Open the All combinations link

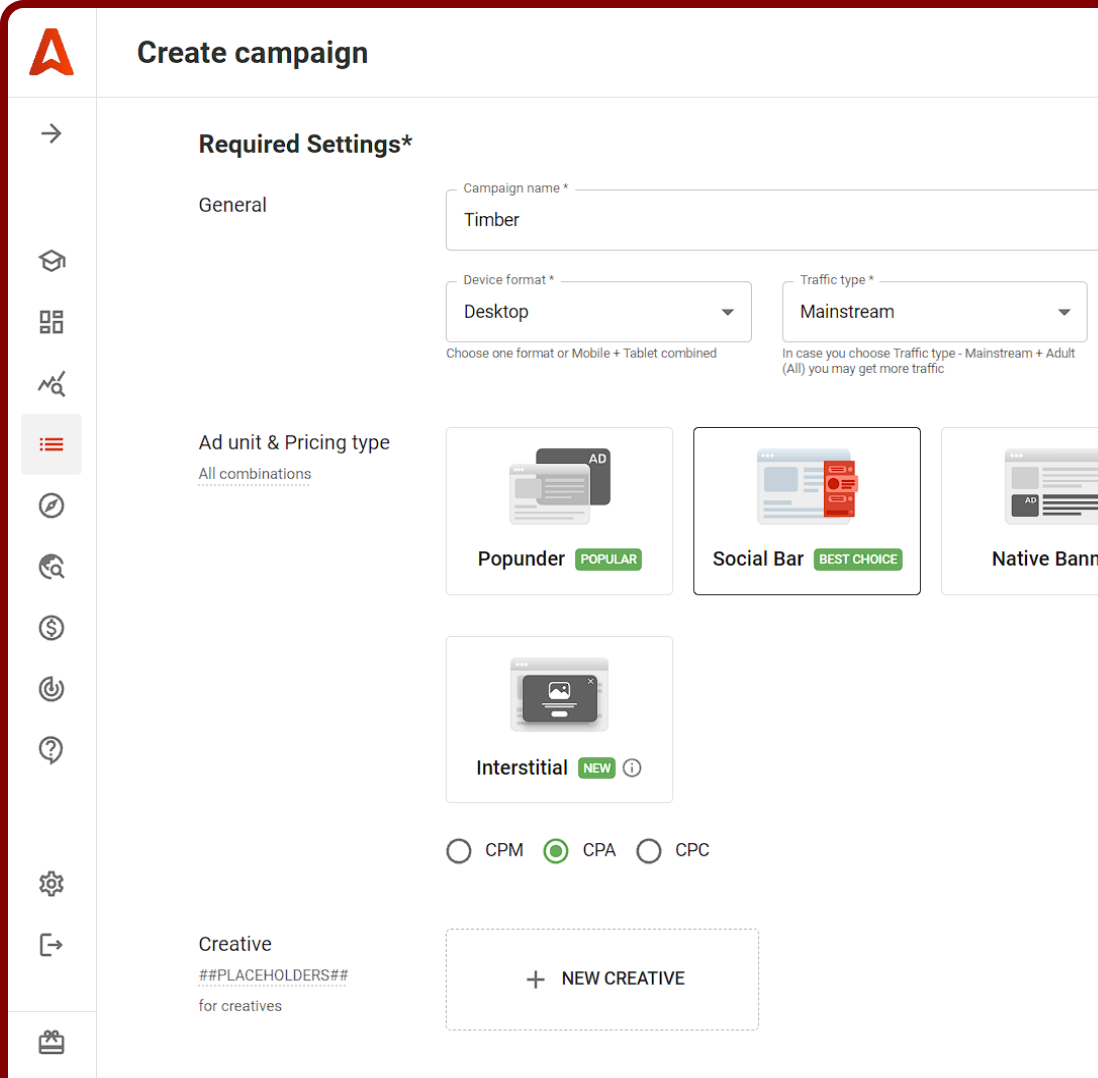pyautogui.click(x=254, y=474)
